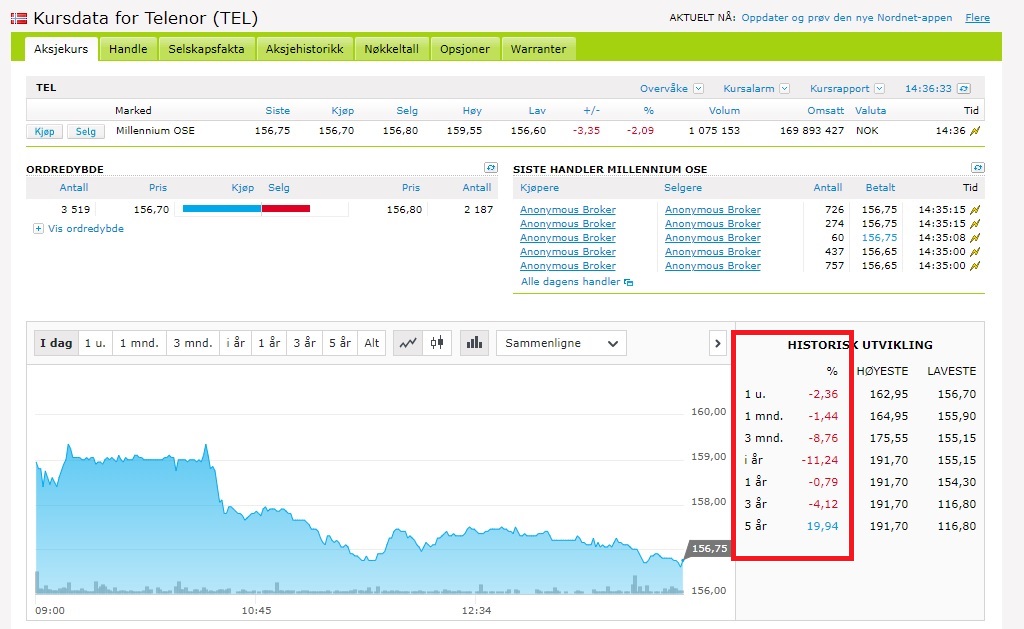Screen dimensions: 1024x629
Task: Click lightning icon for 437-share trade
Action: [975, 251]
